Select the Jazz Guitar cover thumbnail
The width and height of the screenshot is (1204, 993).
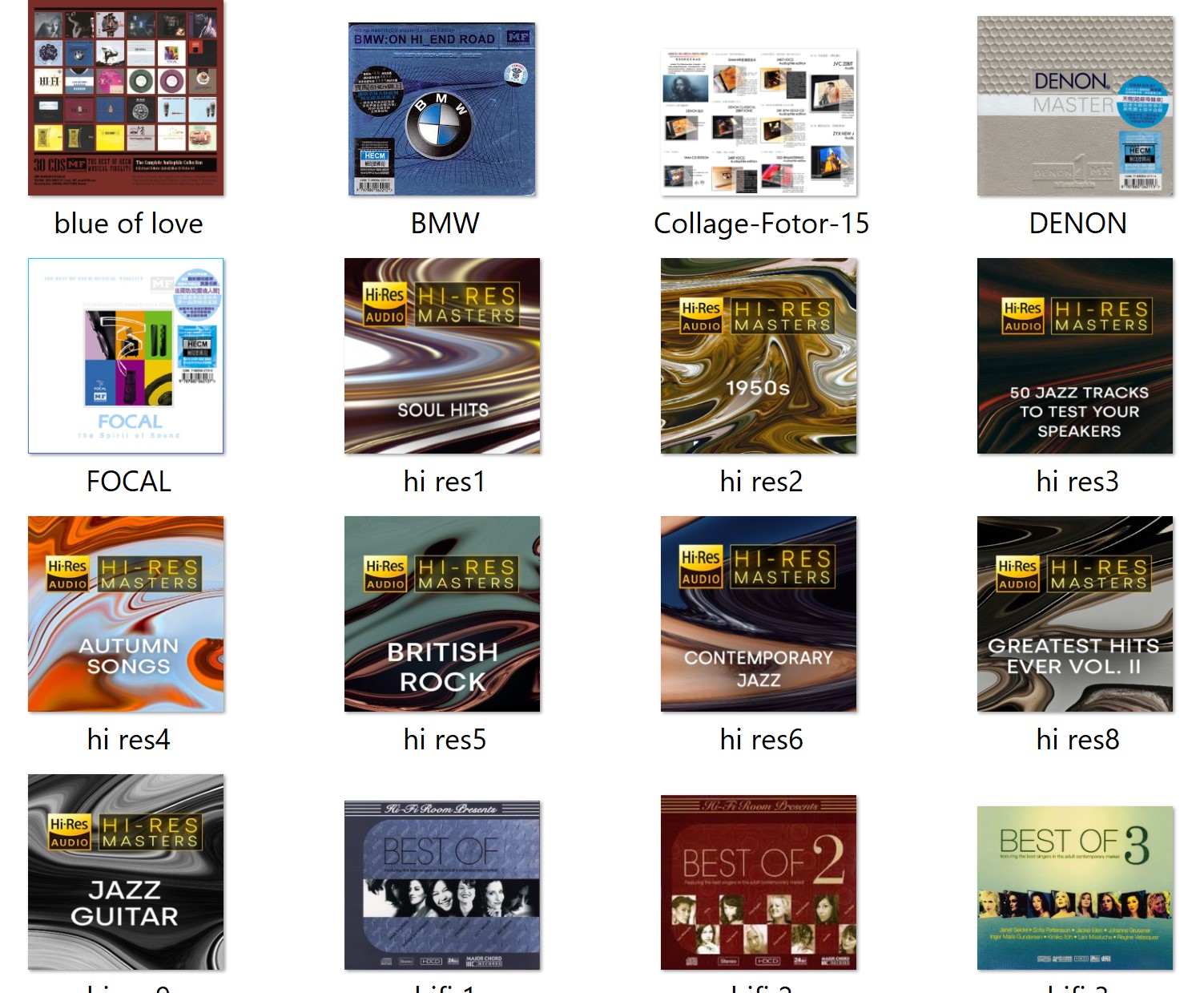pos(126,872)
